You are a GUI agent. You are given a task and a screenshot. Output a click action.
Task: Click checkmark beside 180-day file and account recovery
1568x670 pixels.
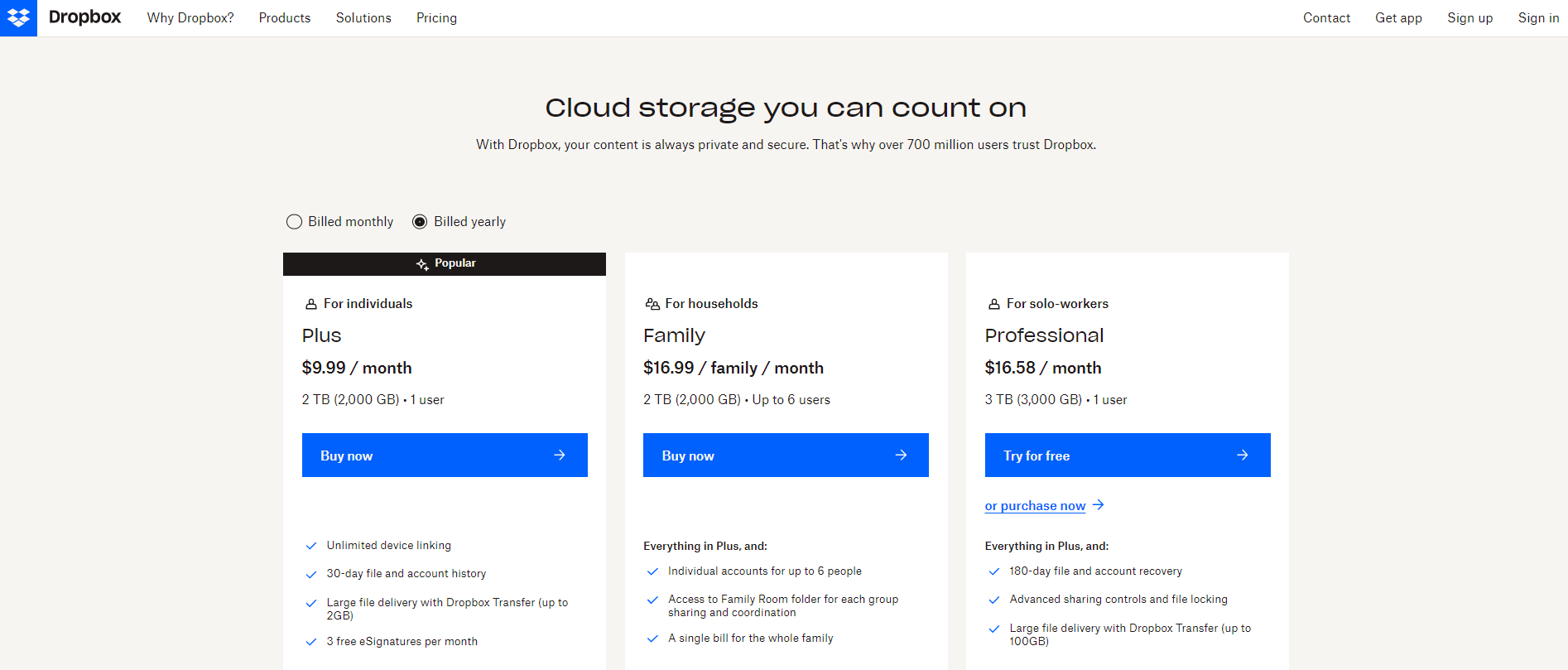(994, 571)
